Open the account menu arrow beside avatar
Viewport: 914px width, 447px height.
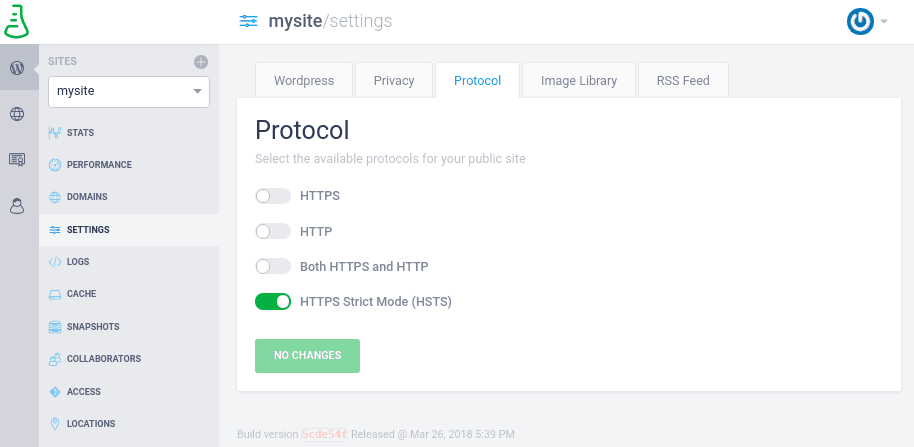pyautogui.click(x=884, y=22)
